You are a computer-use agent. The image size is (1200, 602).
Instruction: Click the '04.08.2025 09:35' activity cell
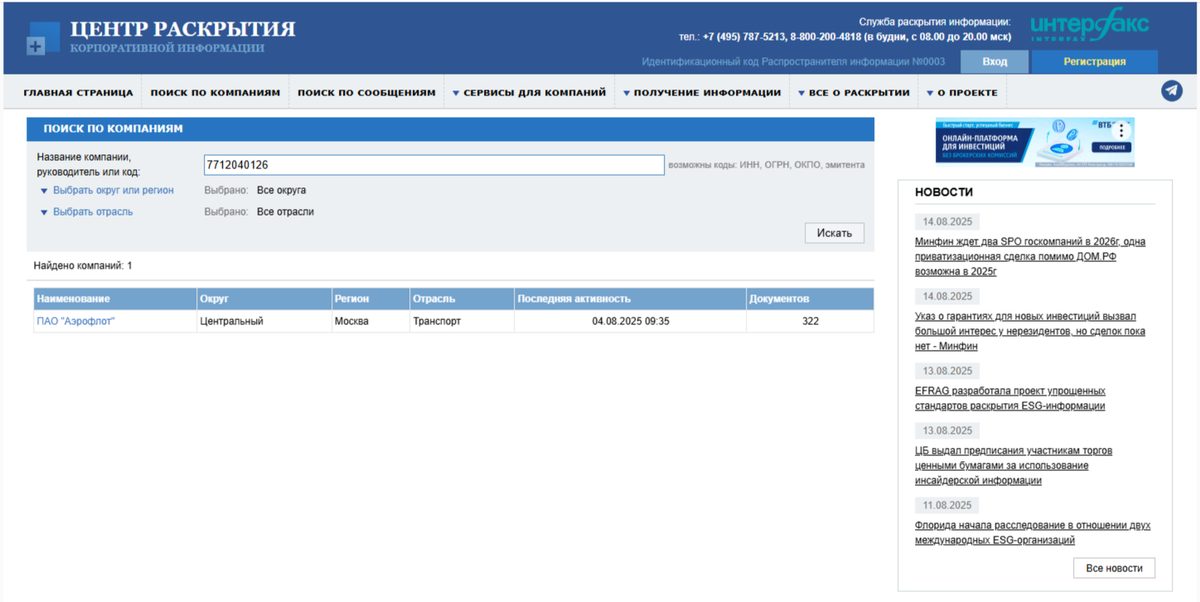click(x=630, y=321)
